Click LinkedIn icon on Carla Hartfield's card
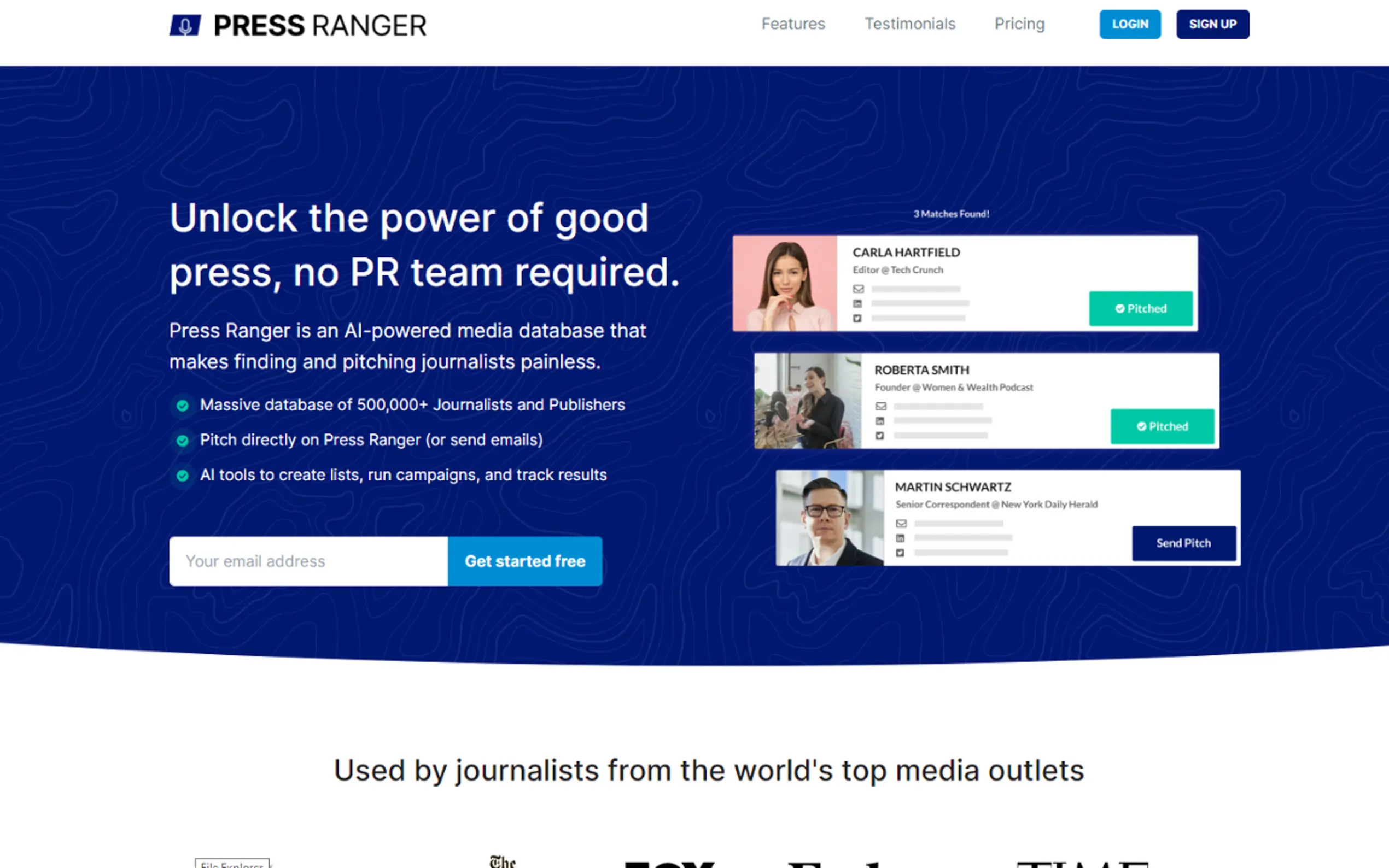Viewport: 1389px width, 868px height. point(857,304)
